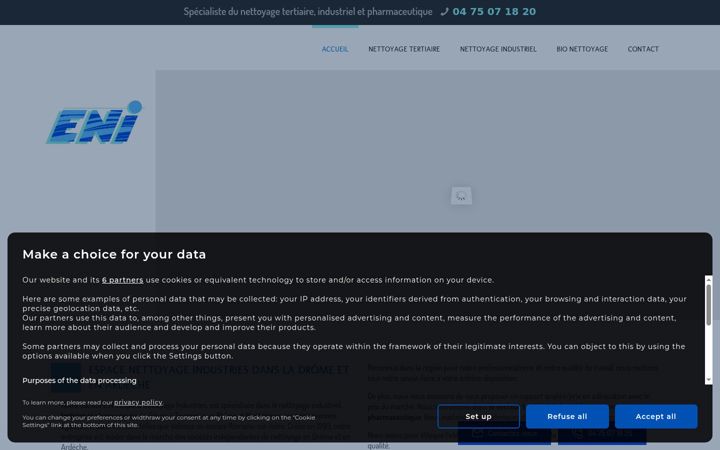This screenshot has width=720, height=450.
Task: Open the Contact page from the menu
Action: [643, 49]
